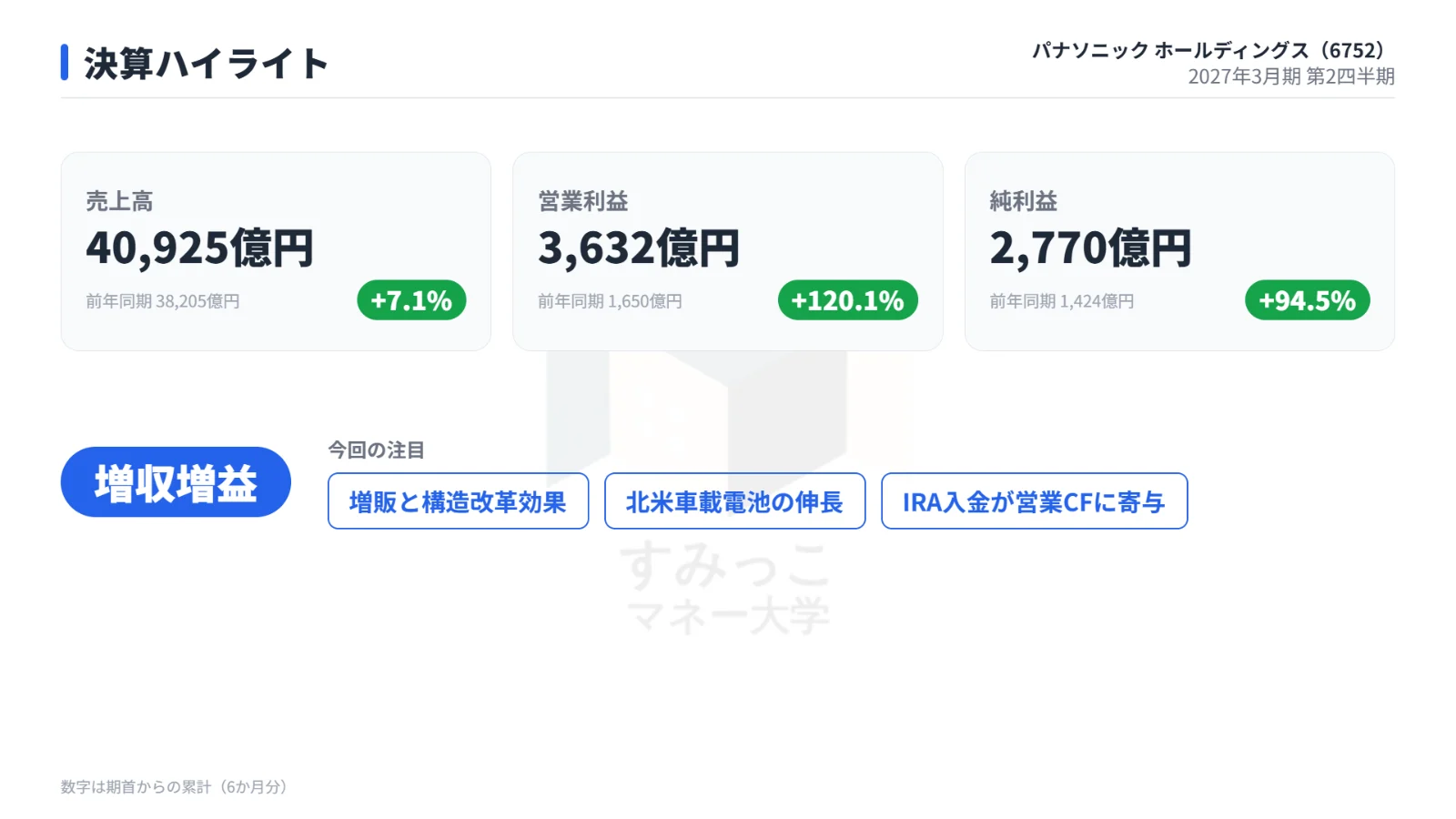Select the 3,632億円 operating profit value

click(639, 248)
